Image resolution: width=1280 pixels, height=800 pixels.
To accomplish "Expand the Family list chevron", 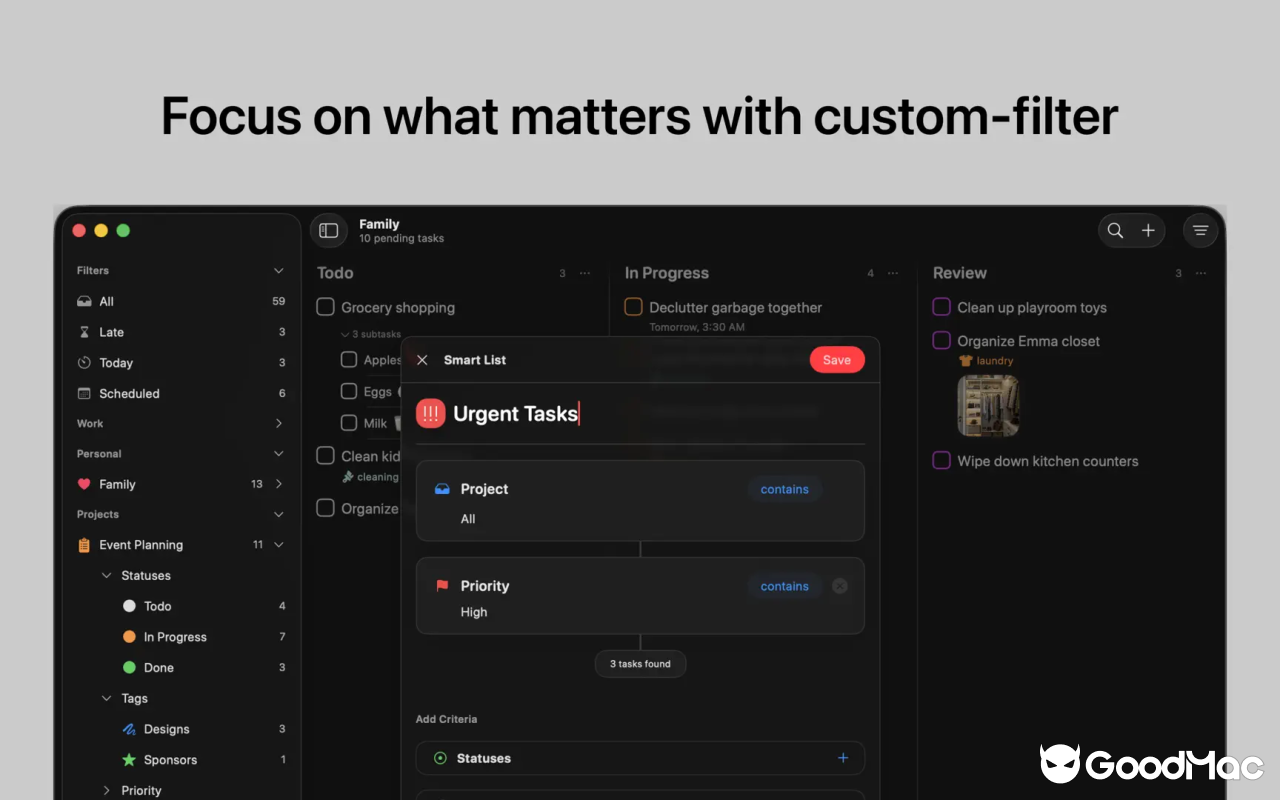I will tap(279, 484).
